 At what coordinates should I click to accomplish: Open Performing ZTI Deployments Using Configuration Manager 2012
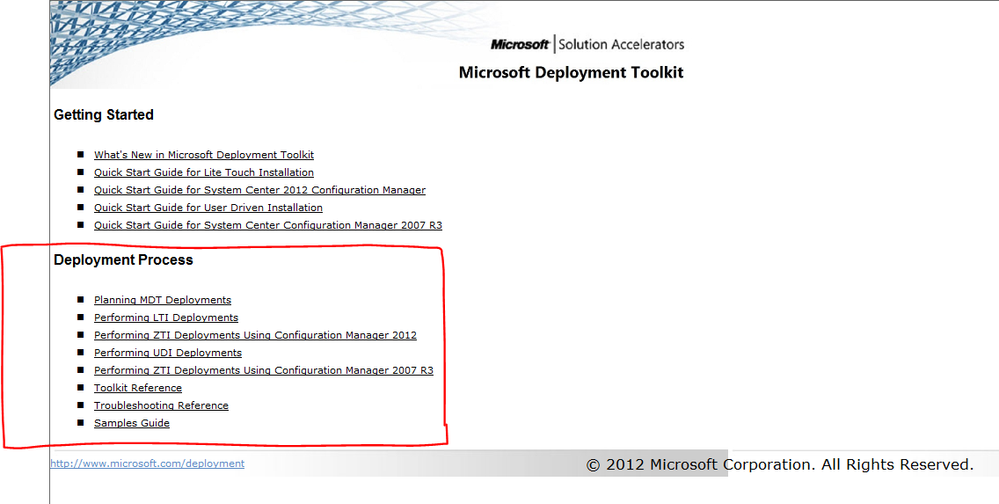(255, 335)
